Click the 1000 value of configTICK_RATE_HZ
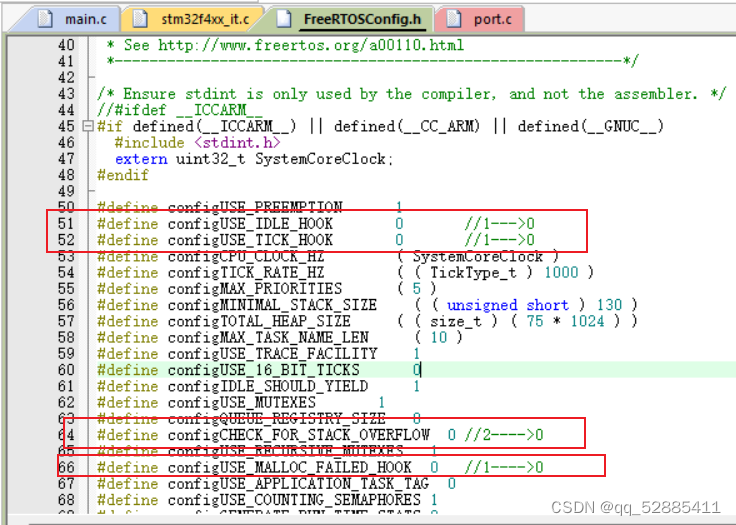Viewport: 736px width, 525px height. pos(561,272)
